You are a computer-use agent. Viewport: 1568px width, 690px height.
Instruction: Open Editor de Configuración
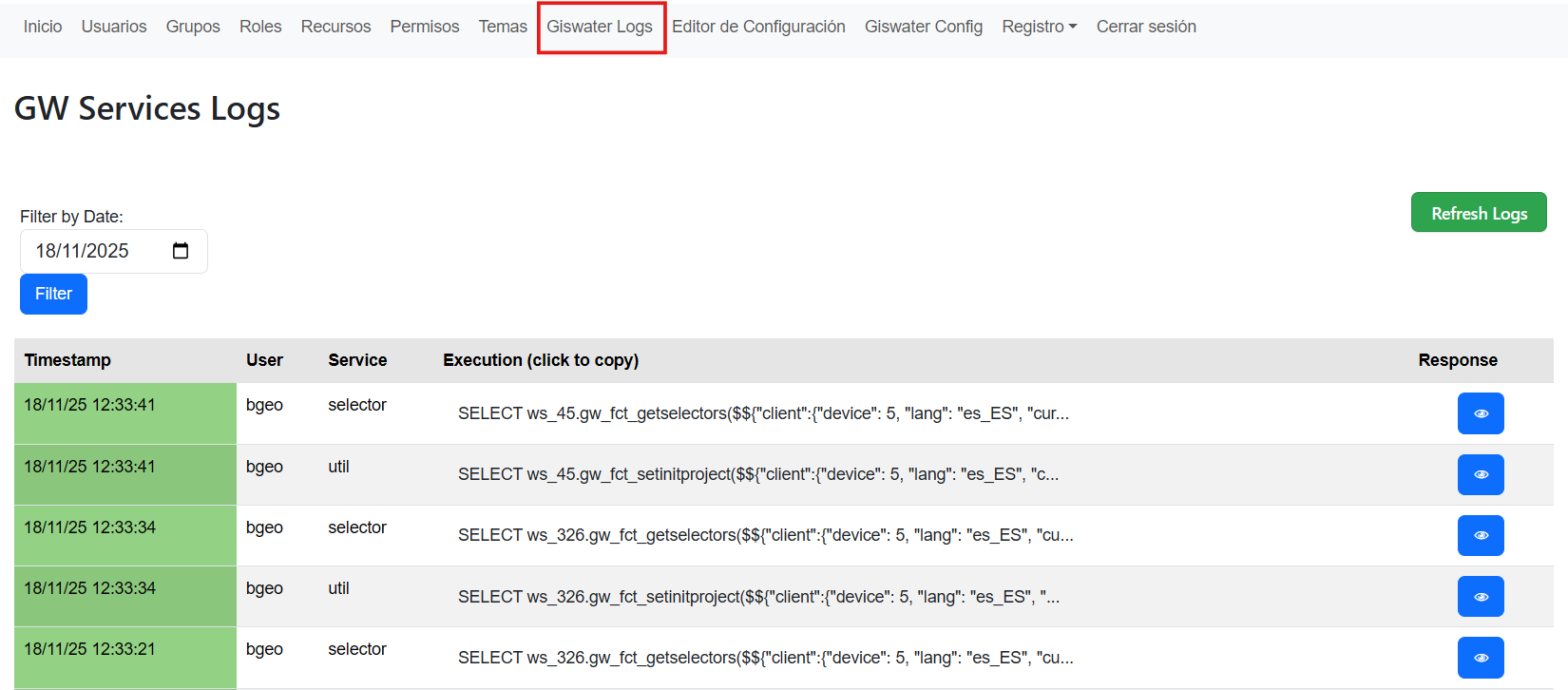[x=758, y=27]
